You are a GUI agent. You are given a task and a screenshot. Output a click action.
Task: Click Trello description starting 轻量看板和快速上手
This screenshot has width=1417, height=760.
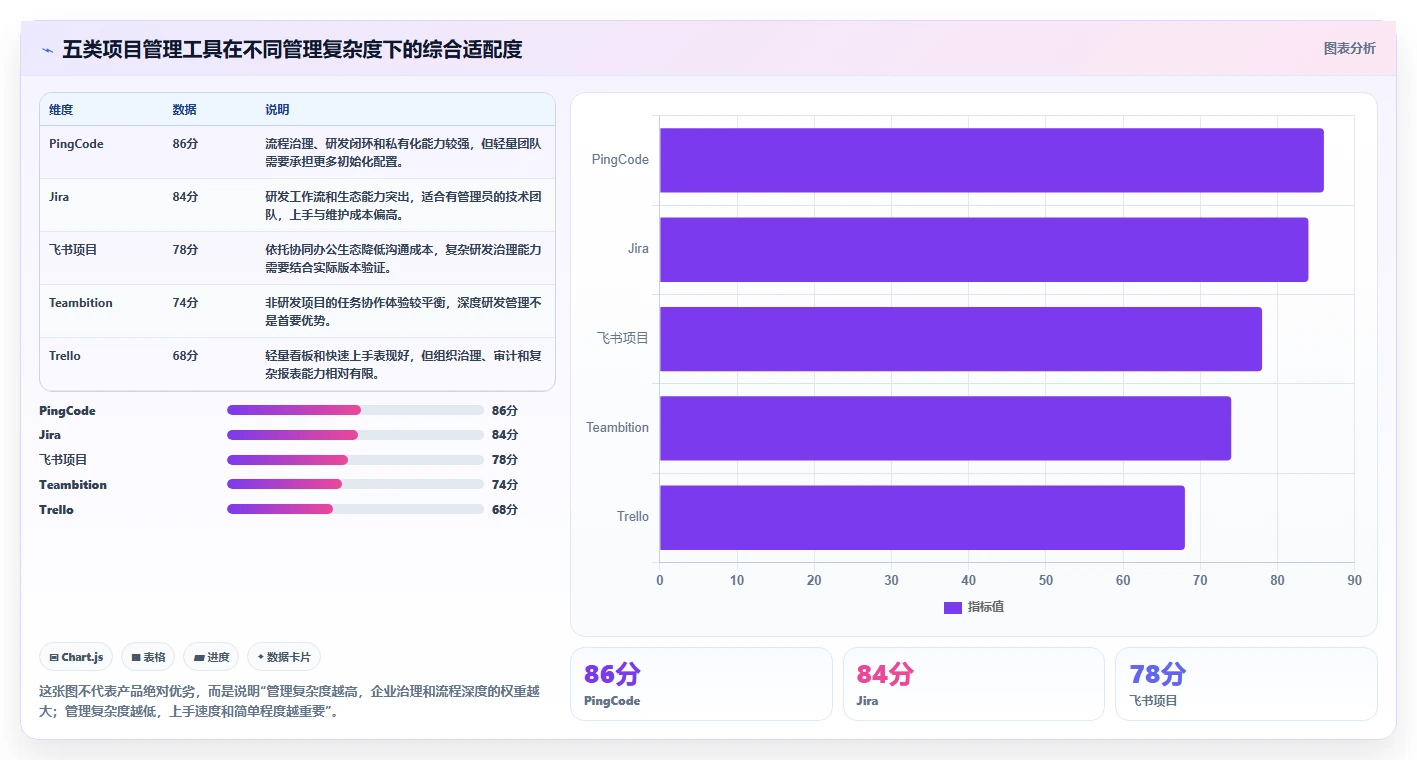point(403,365)
